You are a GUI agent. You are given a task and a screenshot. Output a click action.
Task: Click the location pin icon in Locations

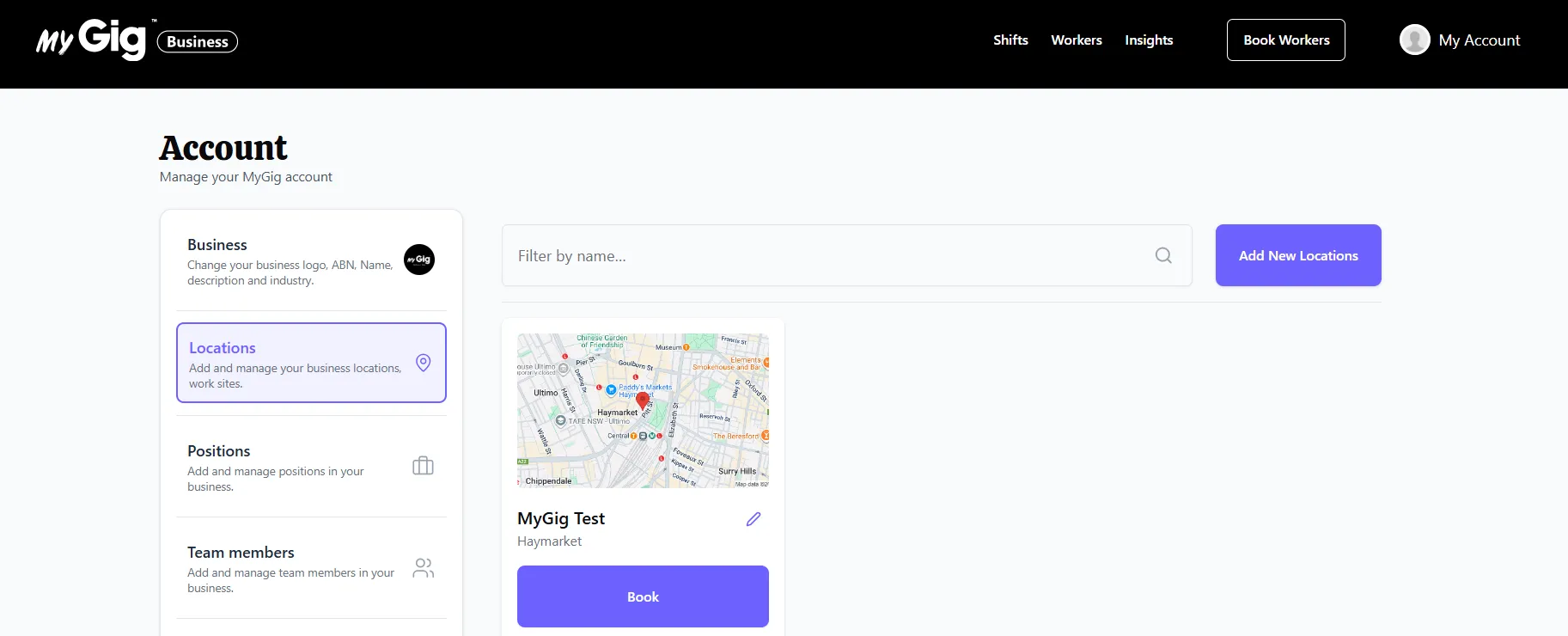point(424,363)
